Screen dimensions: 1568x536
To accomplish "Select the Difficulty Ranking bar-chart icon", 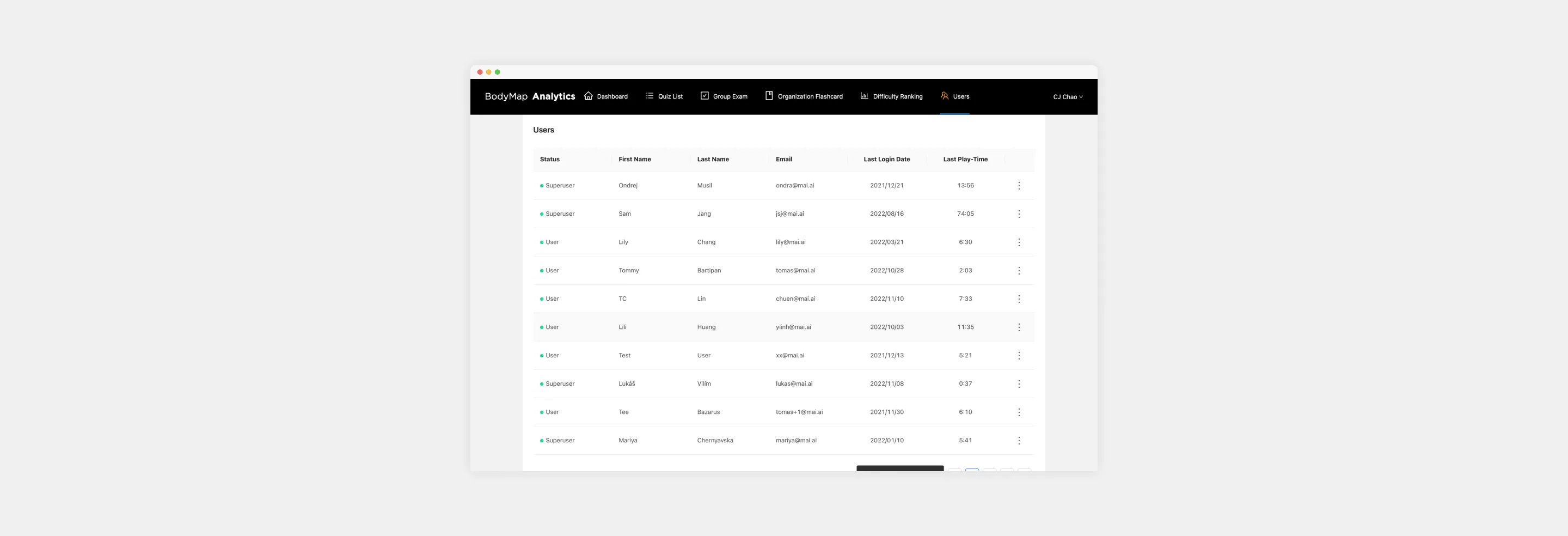I will click(865, 96).
